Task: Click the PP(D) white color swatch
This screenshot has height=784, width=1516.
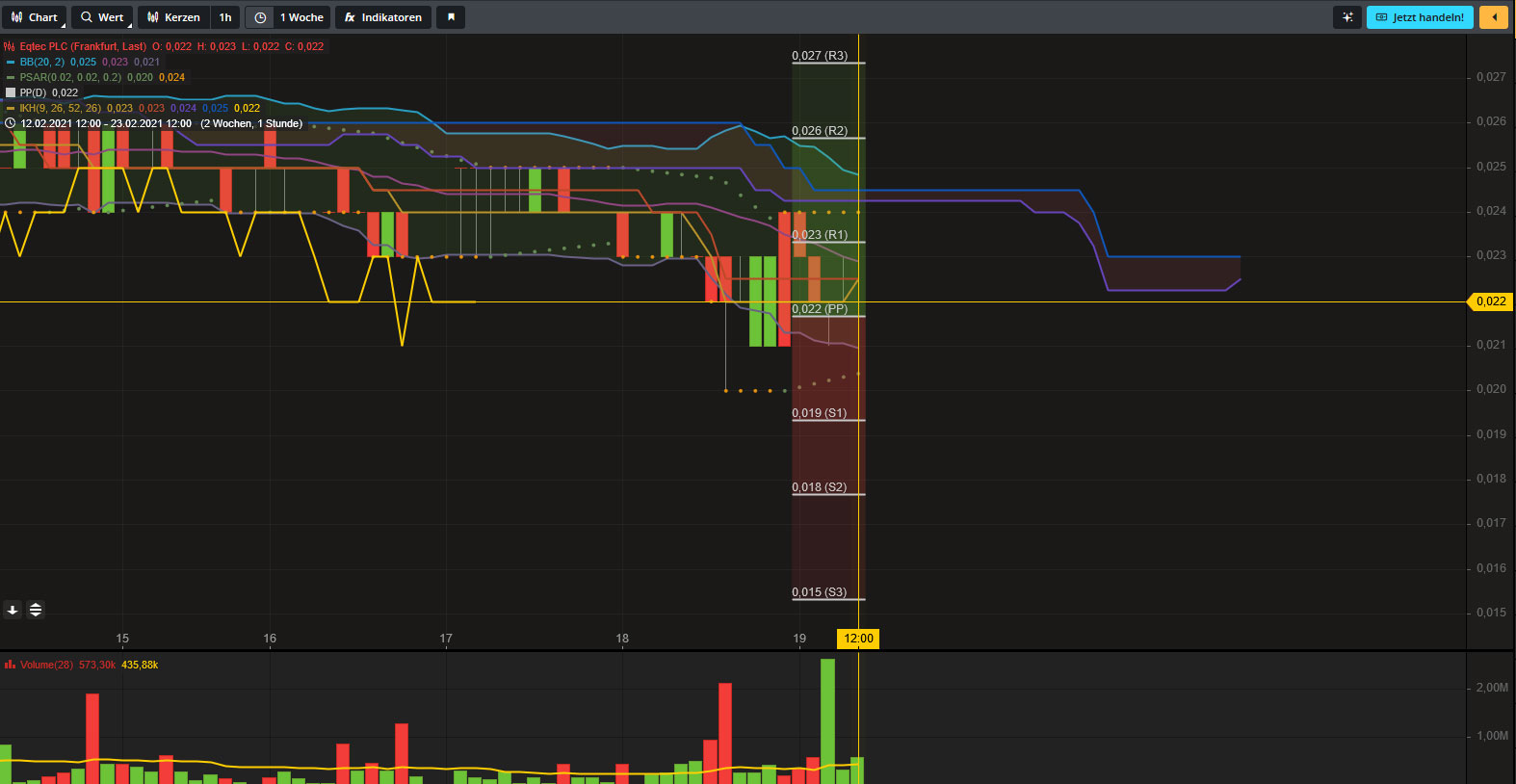Action: (x=11, y=92)
